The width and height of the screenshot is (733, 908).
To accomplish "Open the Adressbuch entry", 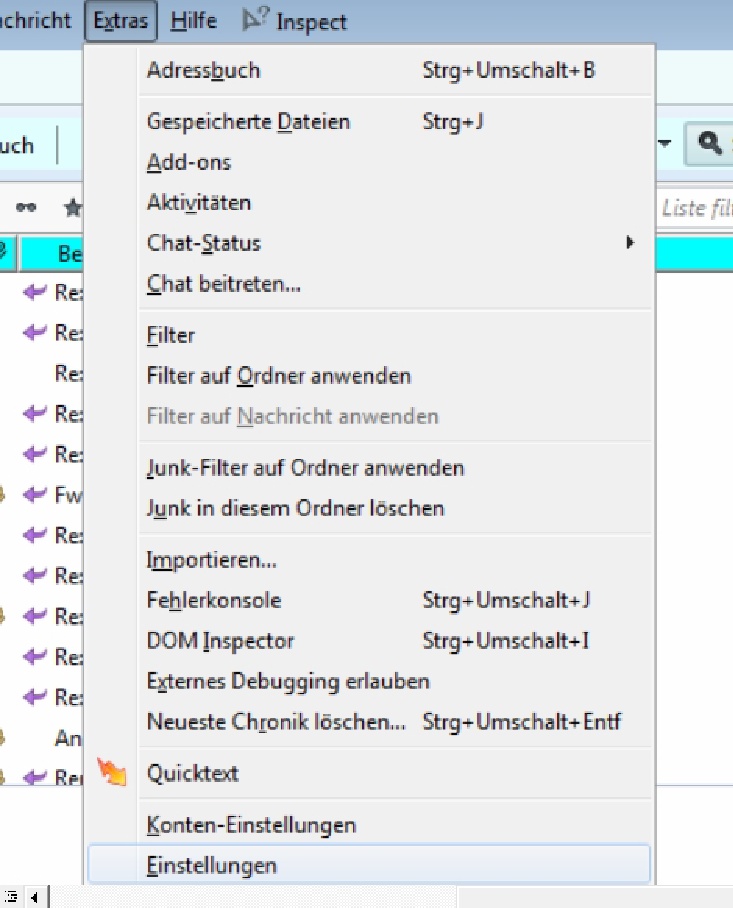I will pos(203,70).
